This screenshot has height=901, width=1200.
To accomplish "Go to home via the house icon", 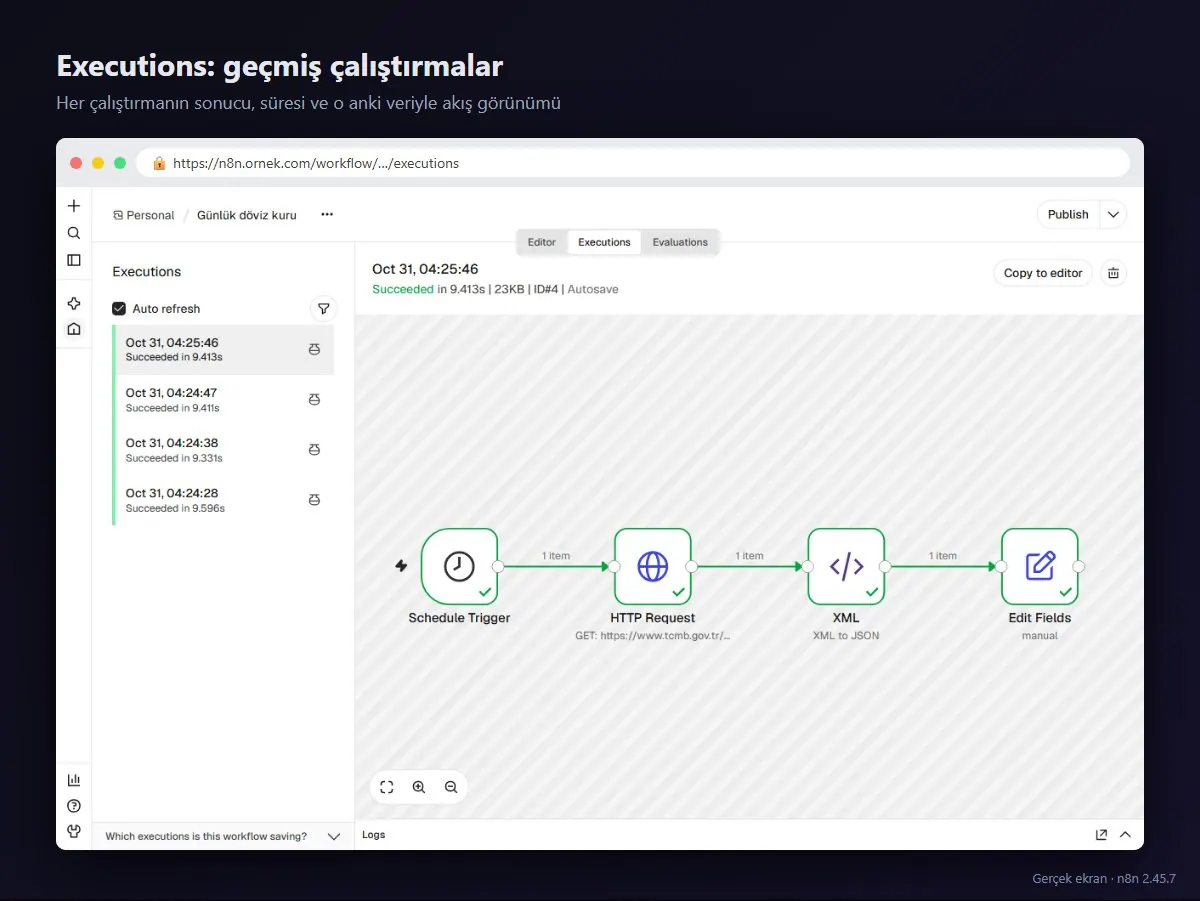I will 73,329.
